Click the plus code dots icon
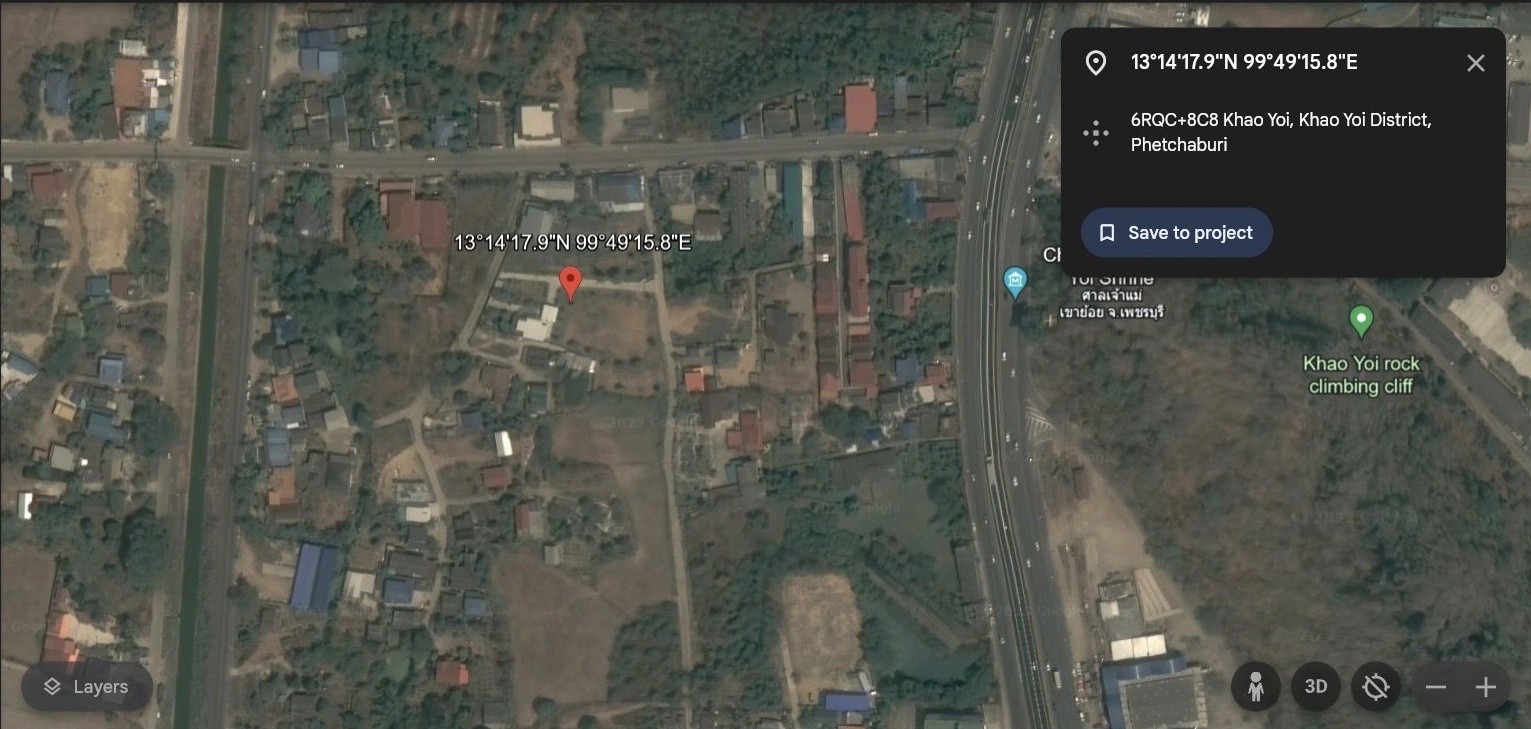Viewport: 1531px width, 729px height. [x=1096, y=133]
